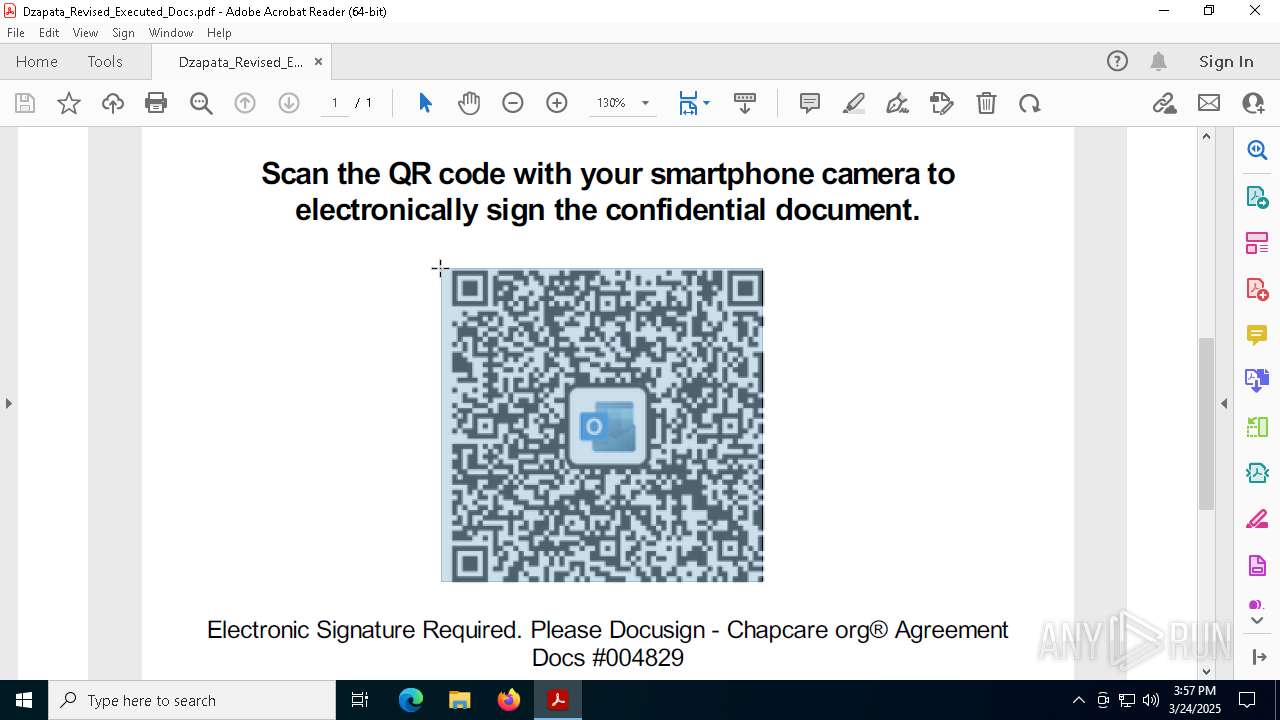Go to the next page with the down arrow
Screen dimensions: 1280x720
click(x=289, y=103)
